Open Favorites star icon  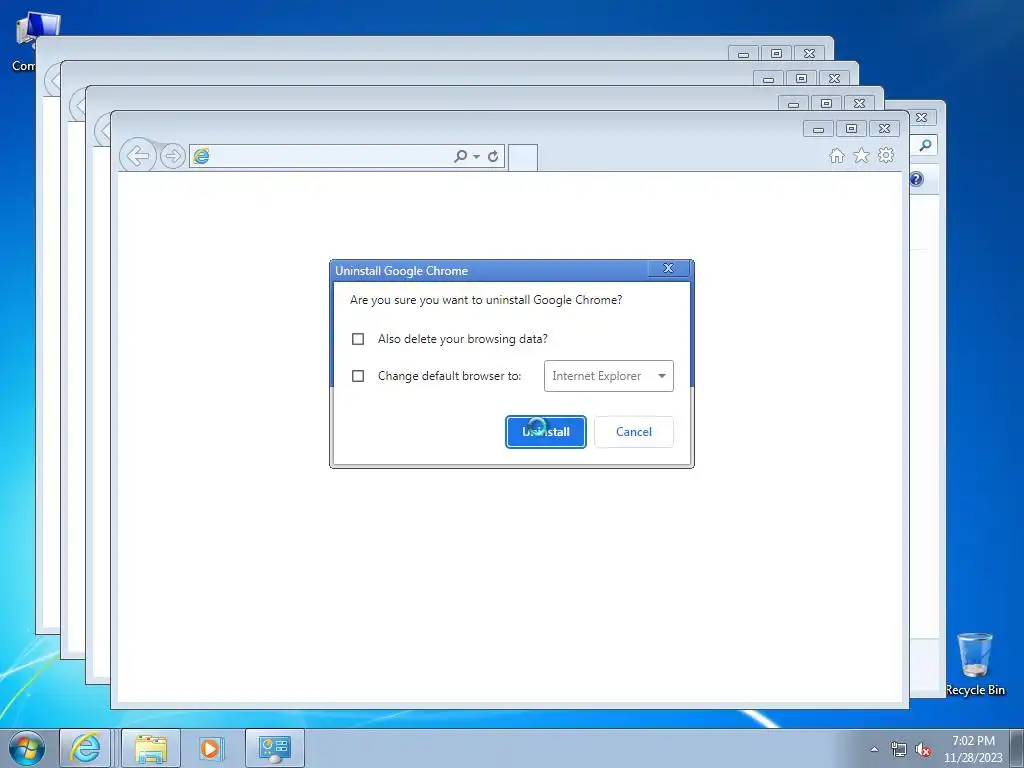pyautogui.click(x=861, y=155)
